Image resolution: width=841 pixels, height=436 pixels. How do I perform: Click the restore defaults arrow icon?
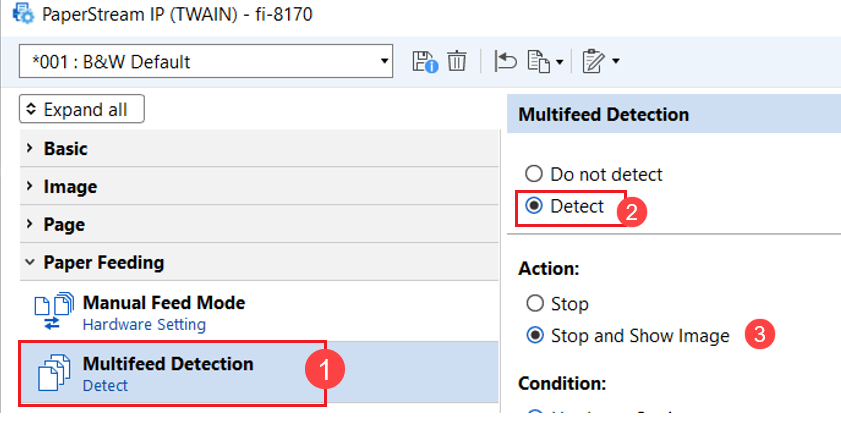click(505, 62)
